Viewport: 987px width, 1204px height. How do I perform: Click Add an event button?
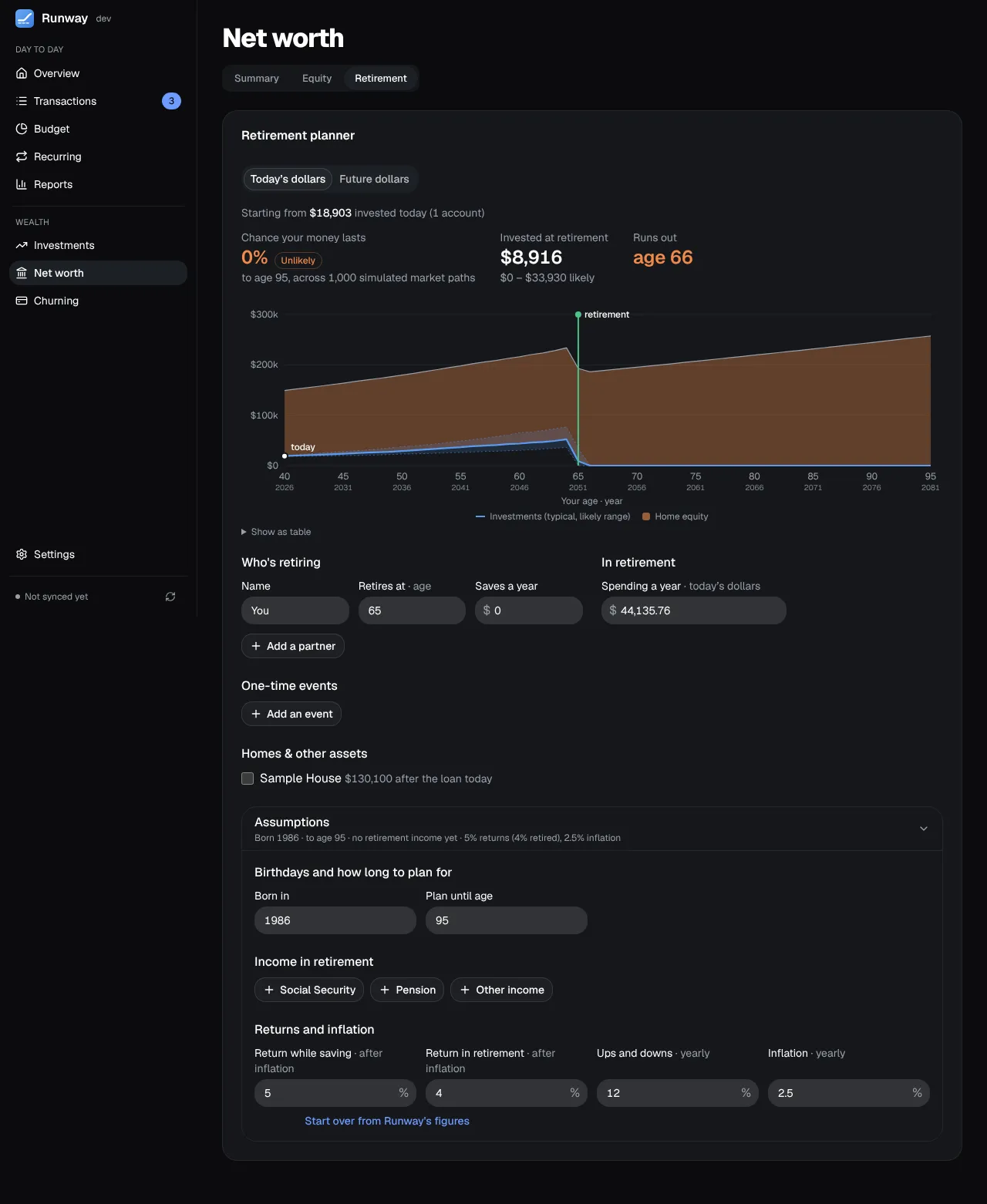[291, 714]
